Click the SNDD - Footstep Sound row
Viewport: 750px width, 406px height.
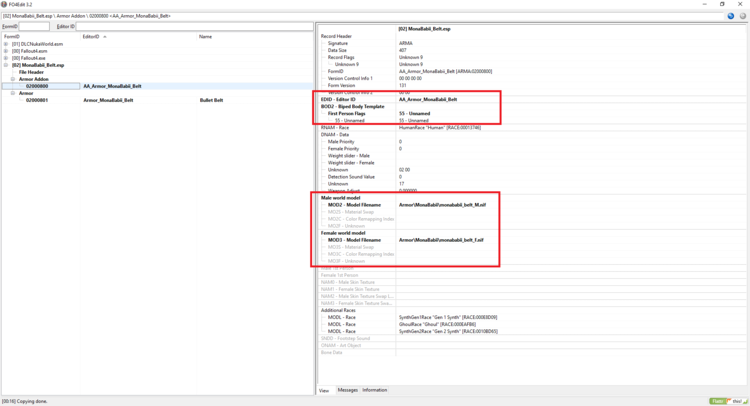tap(345, 339)
